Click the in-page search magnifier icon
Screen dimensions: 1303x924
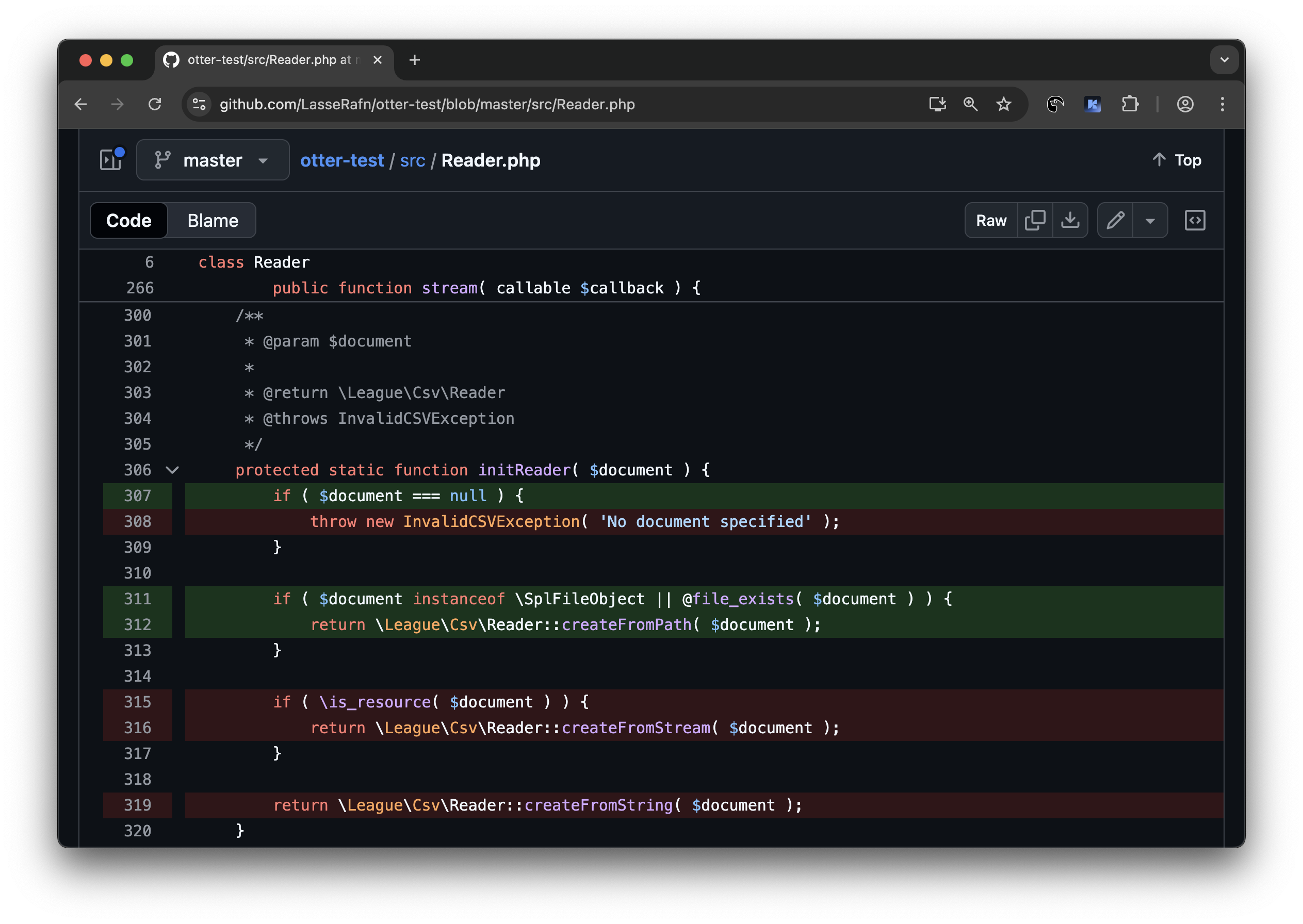tap(970, 104)
